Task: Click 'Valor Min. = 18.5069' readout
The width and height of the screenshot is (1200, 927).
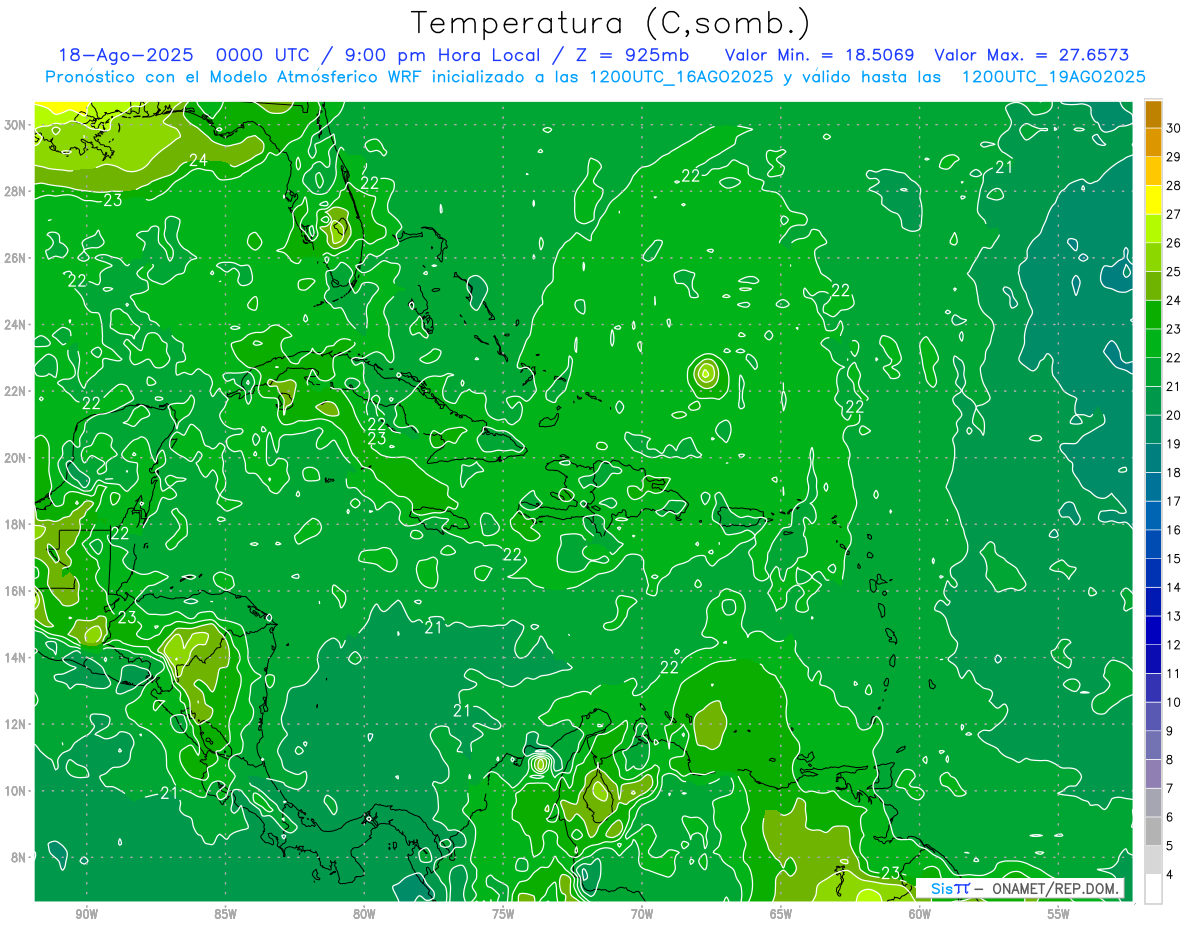Action: pos(819,56)
